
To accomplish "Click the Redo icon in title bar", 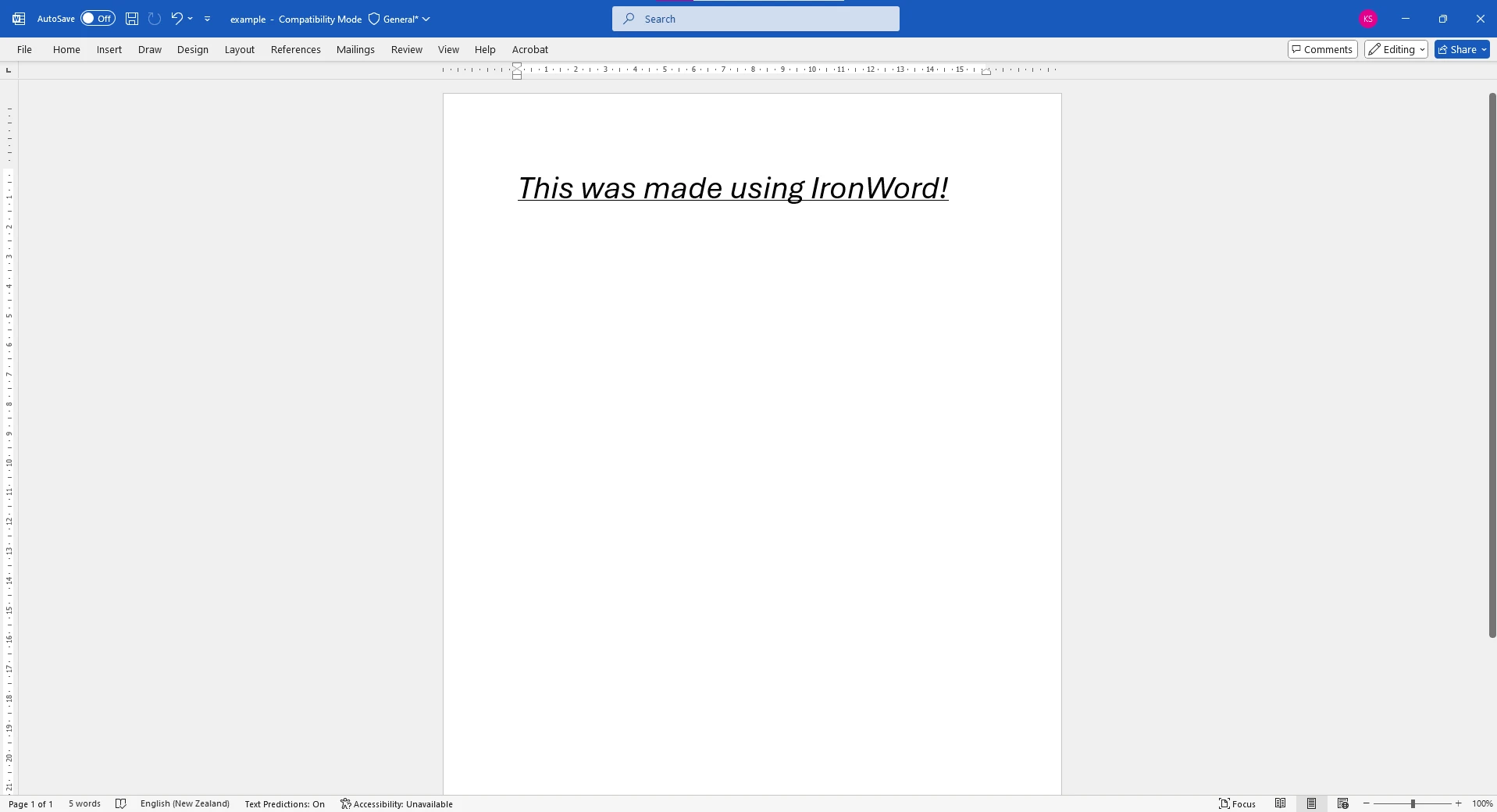I will point(155,19).
